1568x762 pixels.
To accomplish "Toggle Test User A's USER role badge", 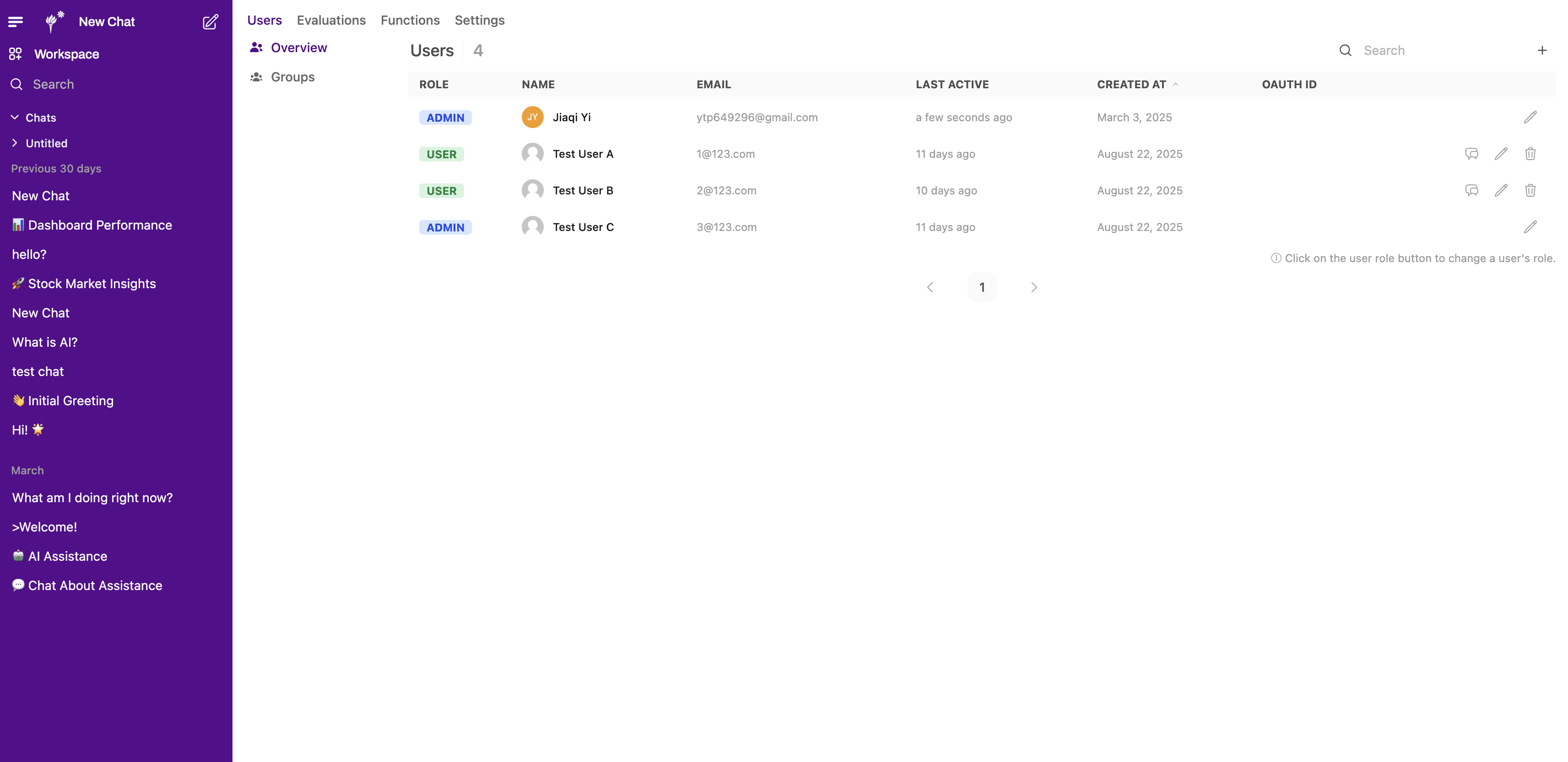I will pyautogui.click(x=441, y=155).
